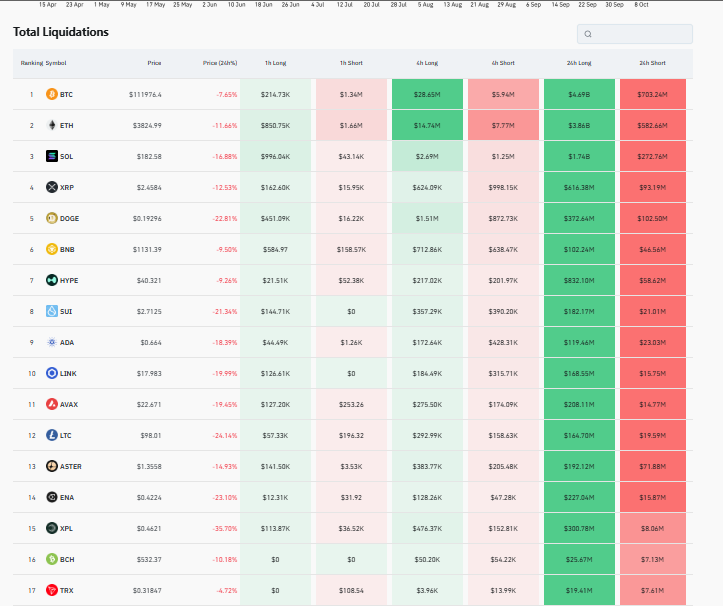Click the Bitcoin (BTC) coin icon

(52, 95)
